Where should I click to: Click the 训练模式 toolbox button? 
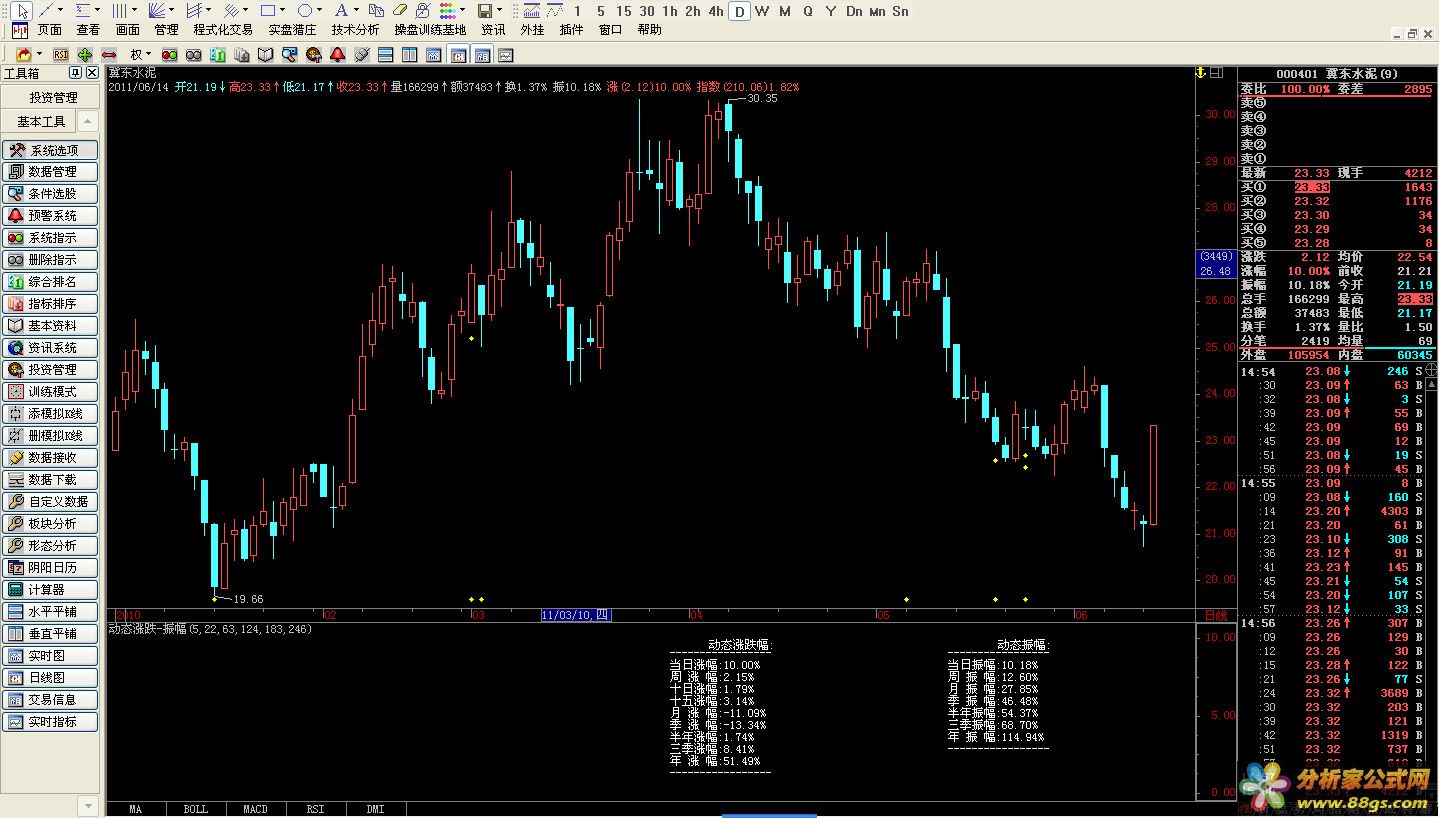point(51,392)
